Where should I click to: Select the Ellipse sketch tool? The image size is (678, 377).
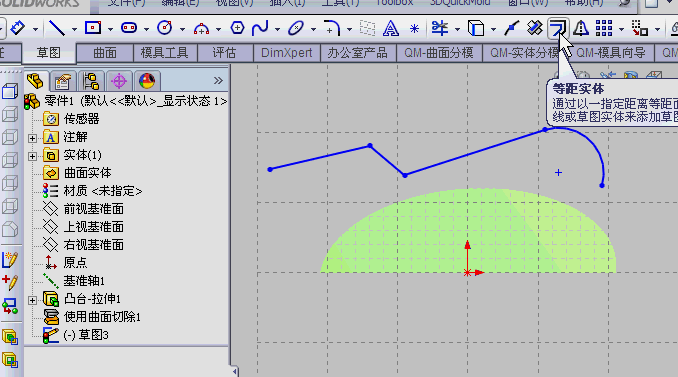(x=296, y=28)
